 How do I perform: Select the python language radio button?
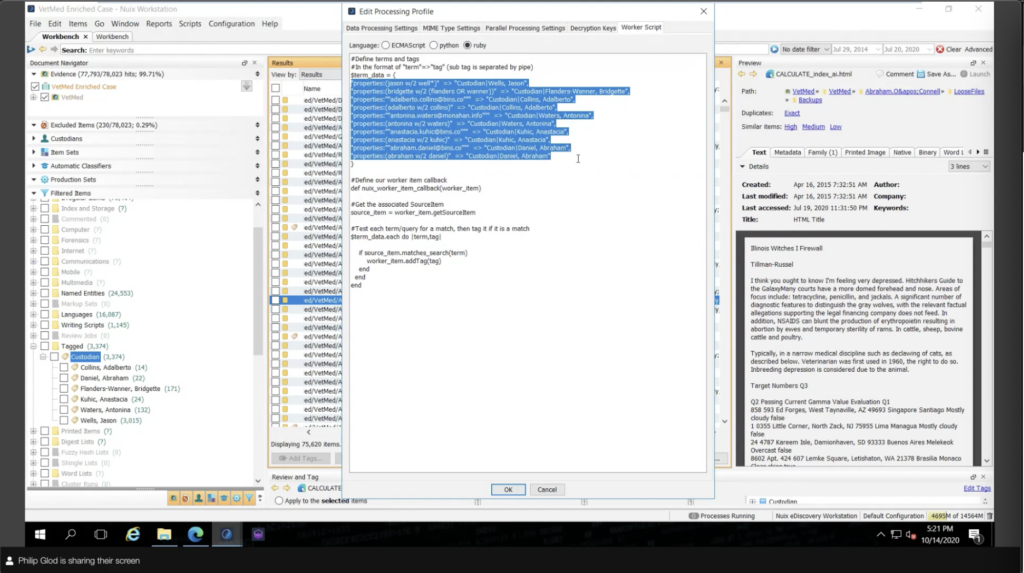tap(434, 45)
